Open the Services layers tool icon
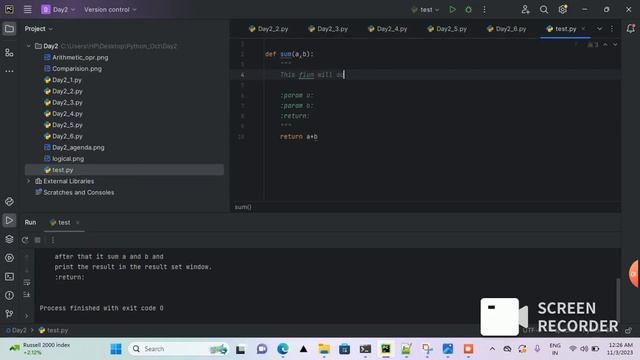This screenshot has height=360, width=640. click(9, 239)
